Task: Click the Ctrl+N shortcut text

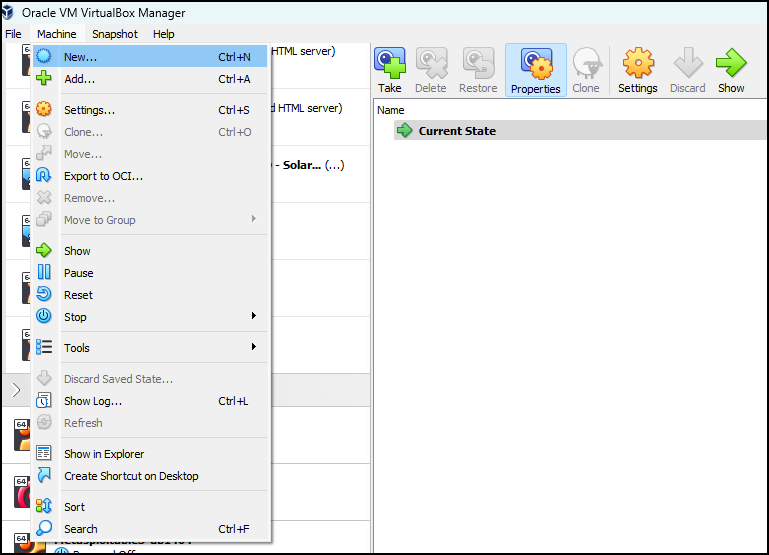Action: 234,57
